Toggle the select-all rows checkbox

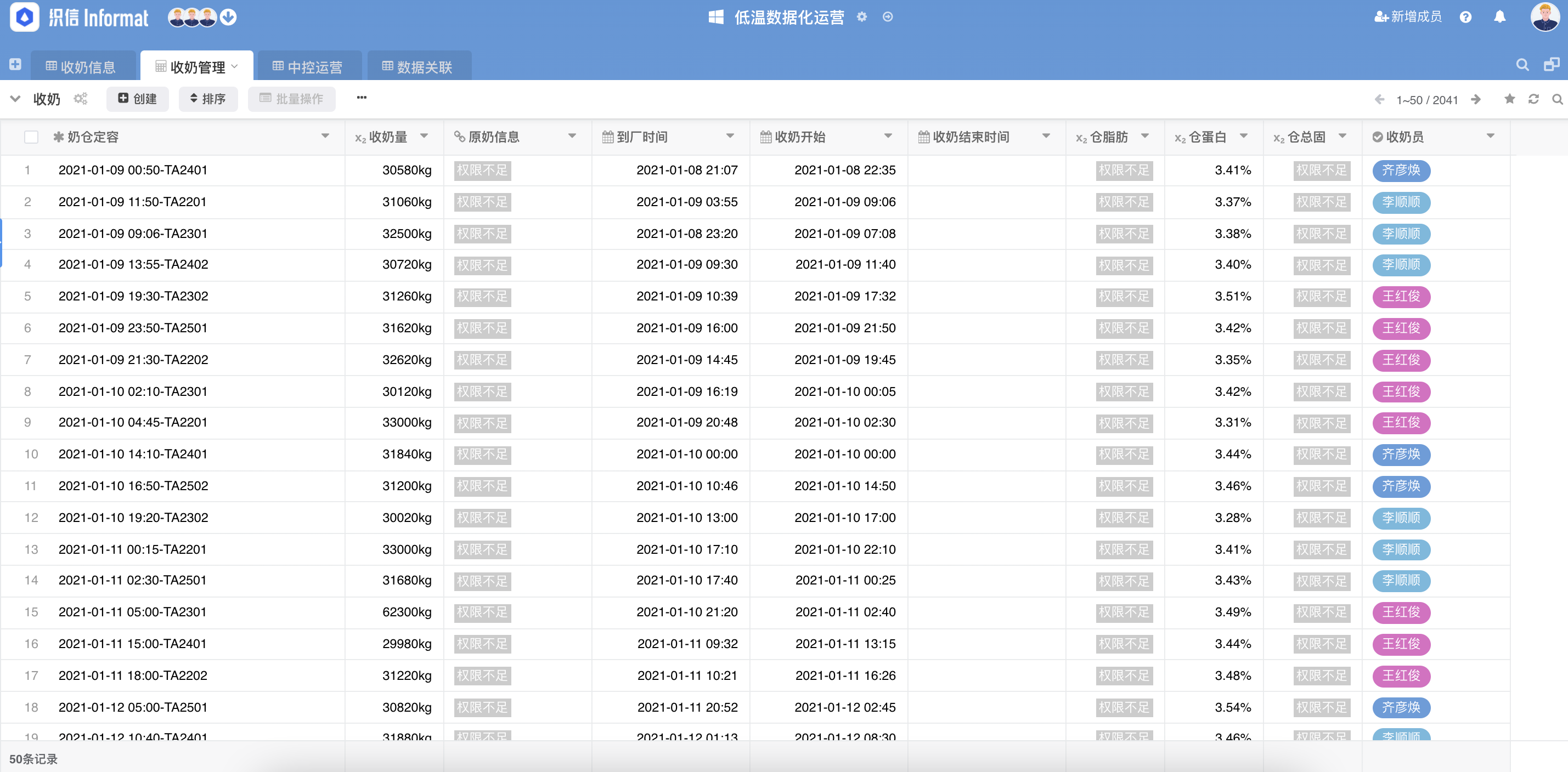coord(31,137)
